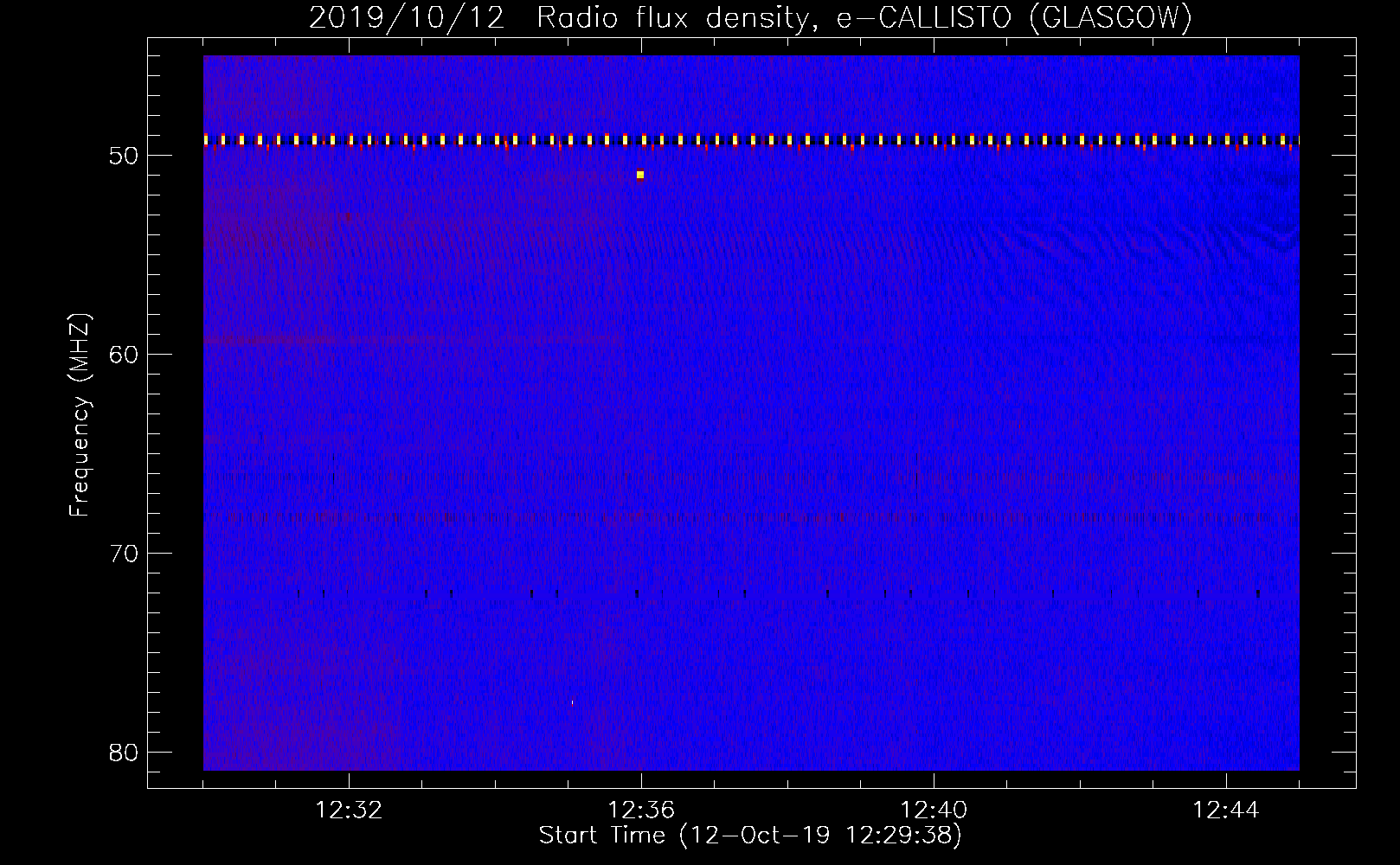Click the 50 frequency tick label
The width and height of the screenshot is (1400, 865).
pyautogui.click(x=124, y=156)
